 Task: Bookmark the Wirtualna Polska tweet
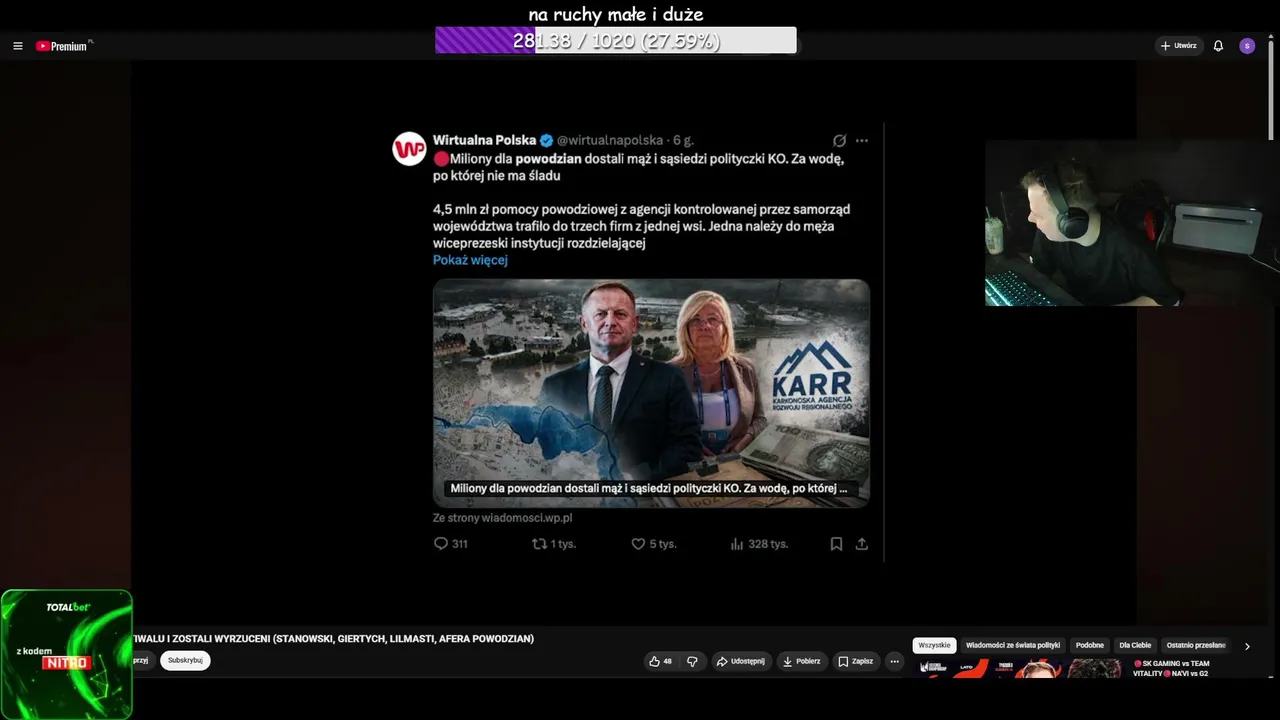[x=836, y=544]
